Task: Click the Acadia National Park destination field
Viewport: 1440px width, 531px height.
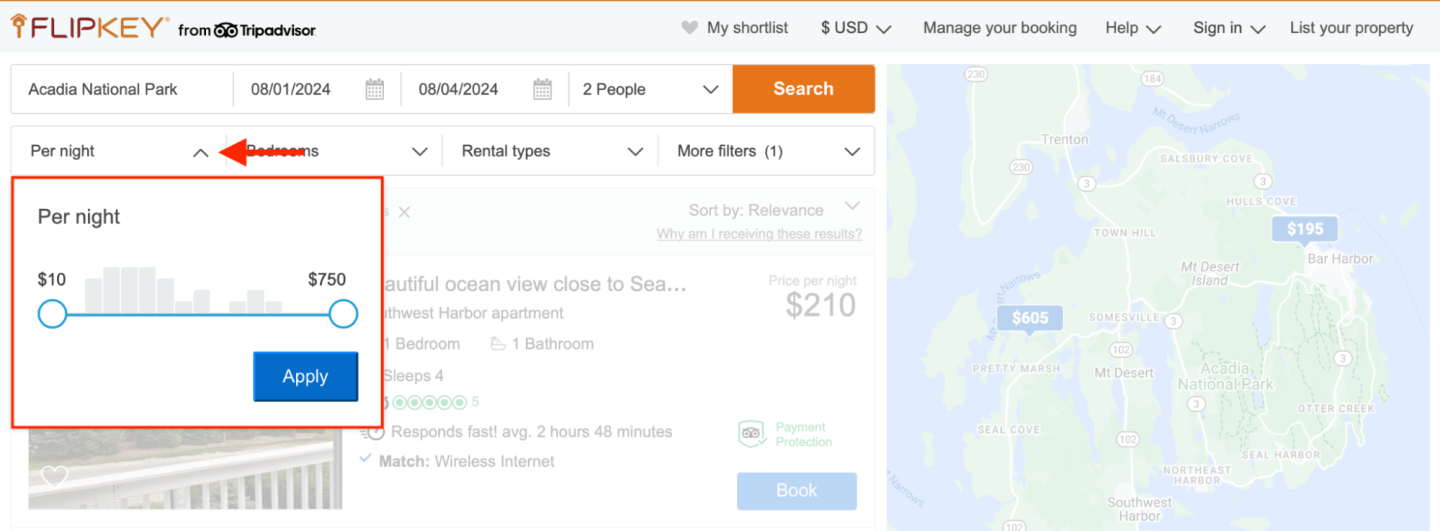Action: (122, 90)
